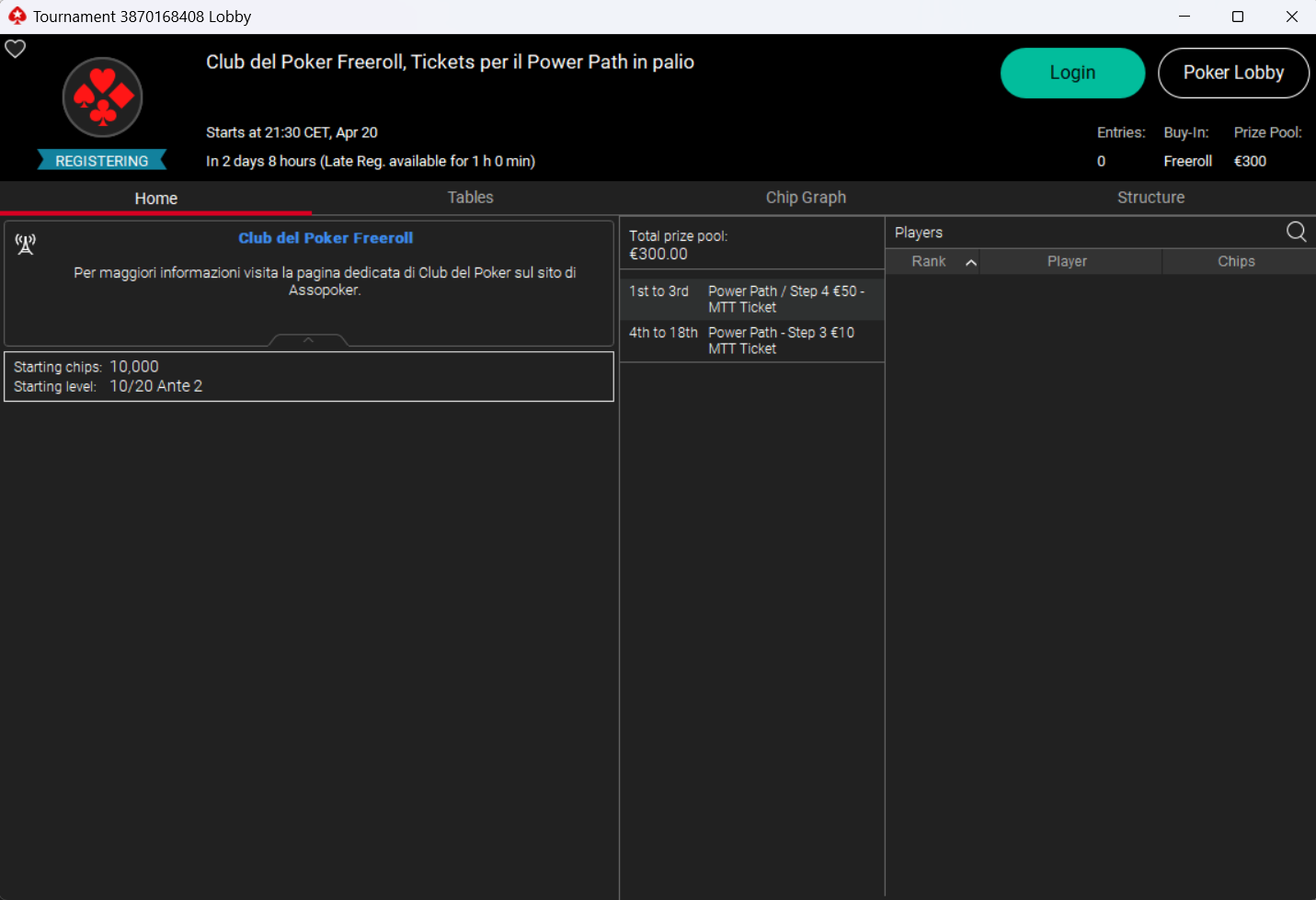Open the Home tab
The height and width of the screenshot is (900, 1316).
click(155, 198)
